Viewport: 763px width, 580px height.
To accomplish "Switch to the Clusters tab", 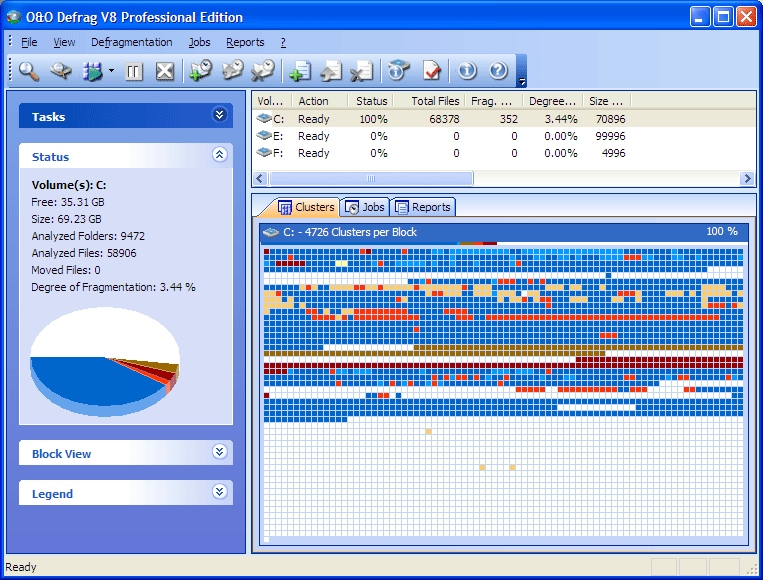I will pyautogui.click(x=307, y=207).
